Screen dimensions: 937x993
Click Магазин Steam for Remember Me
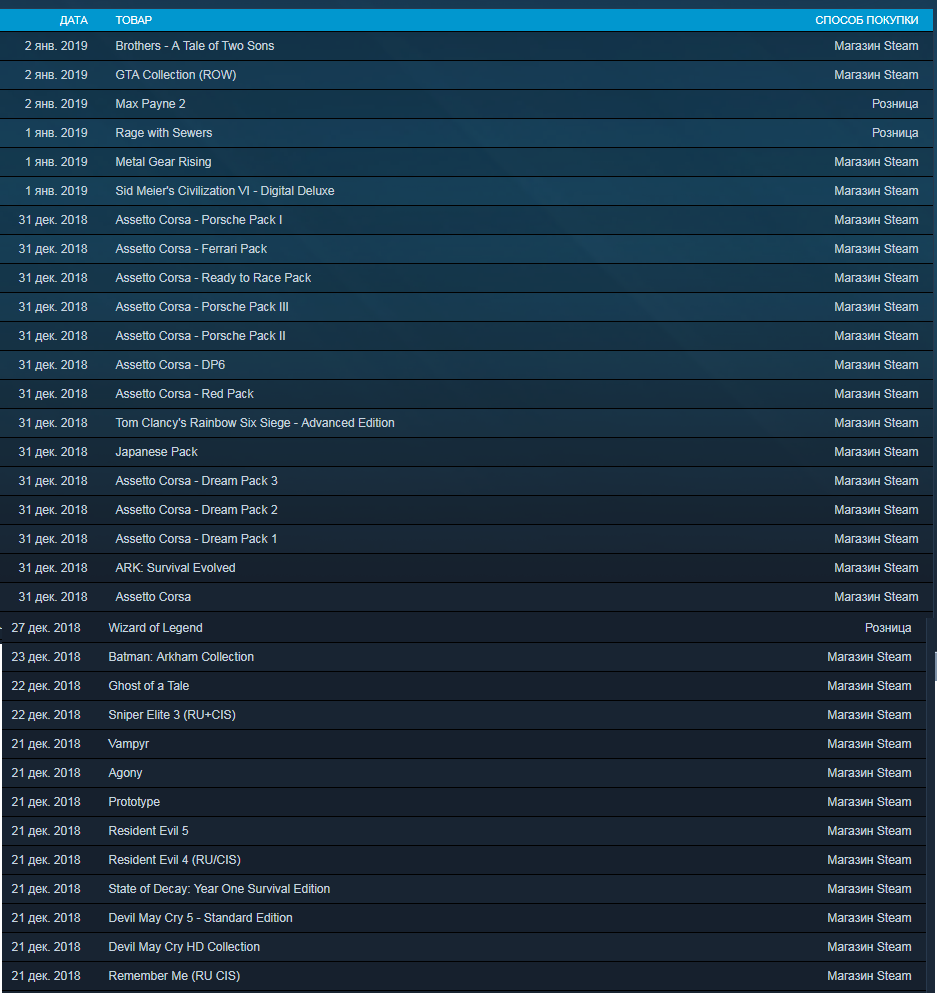(x=869, y=976)
